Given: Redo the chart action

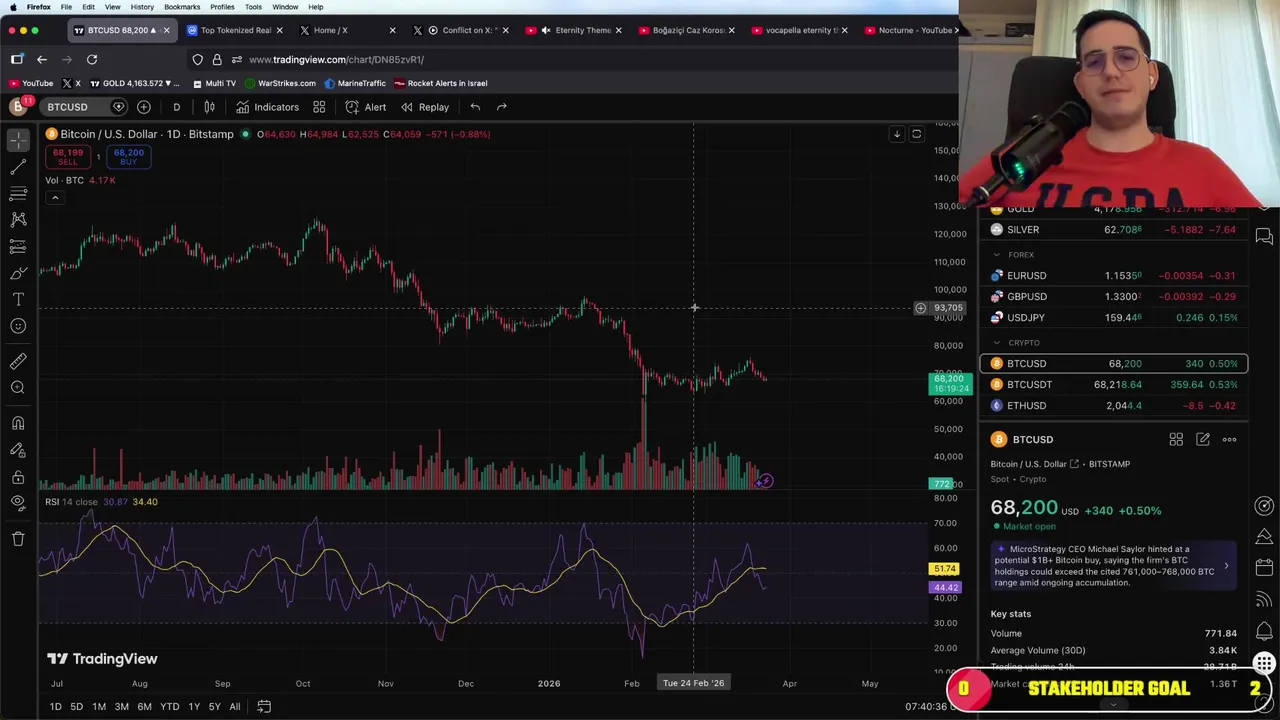Looking at the screenshot, I should (502, 107).
